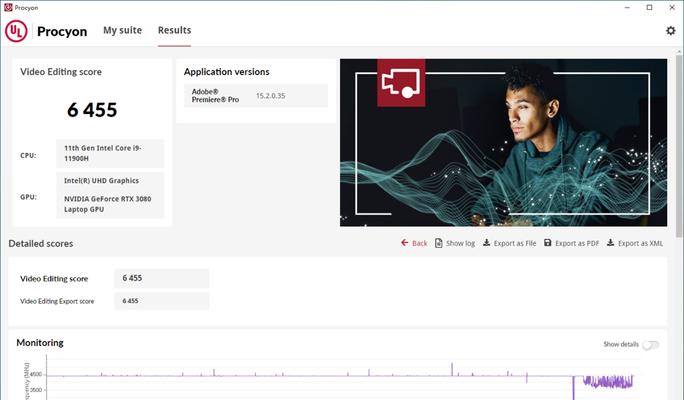Open the Results tab
The image size is (684, 400).
click(174, 31)
